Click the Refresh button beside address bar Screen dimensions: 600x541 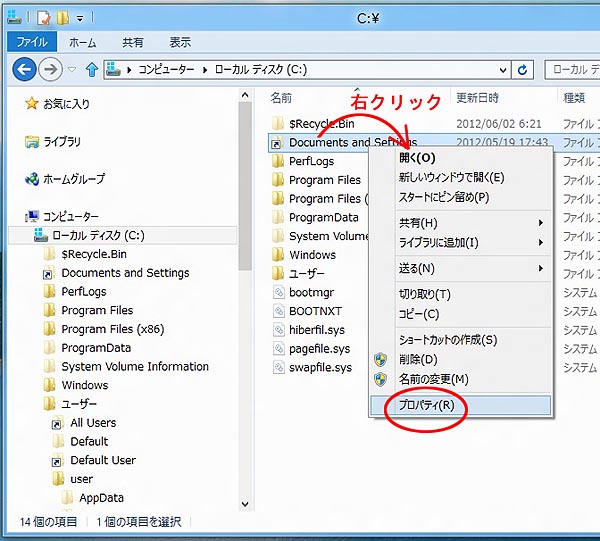[522, 70]
